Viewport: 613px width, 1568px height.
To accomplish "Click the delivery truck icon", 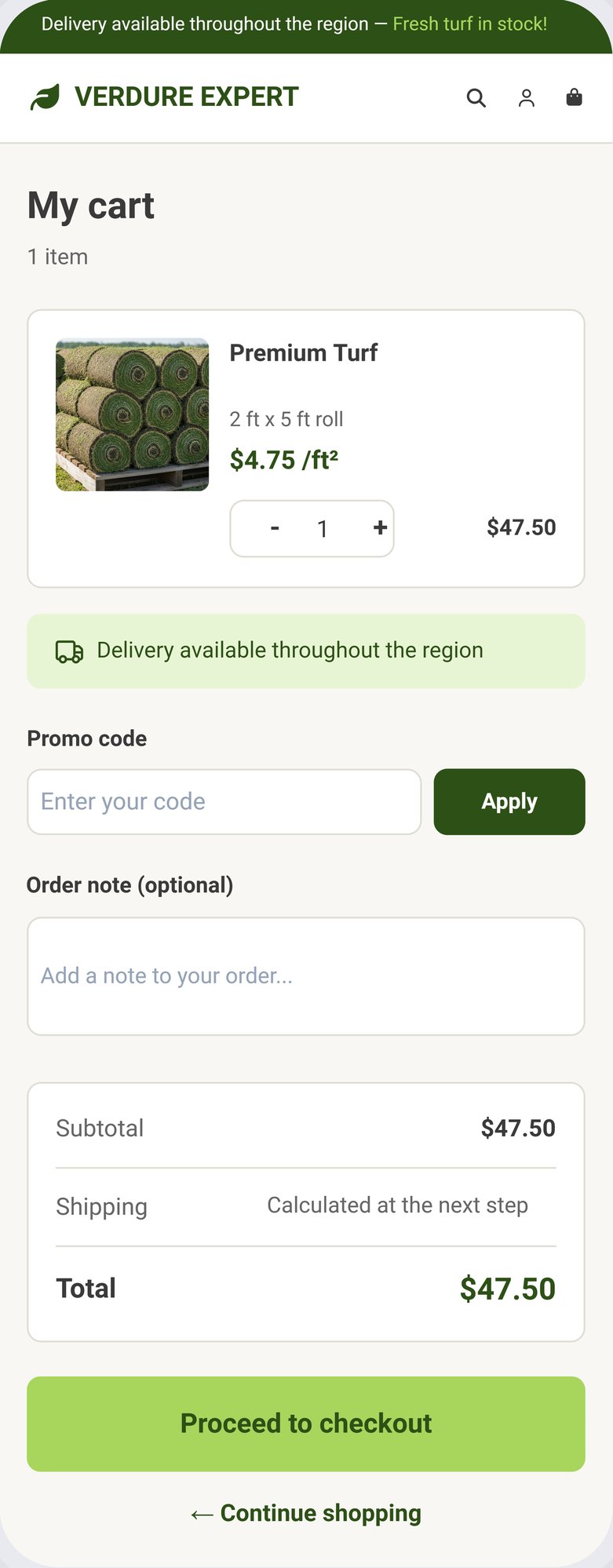I will (x=69, y=651).
